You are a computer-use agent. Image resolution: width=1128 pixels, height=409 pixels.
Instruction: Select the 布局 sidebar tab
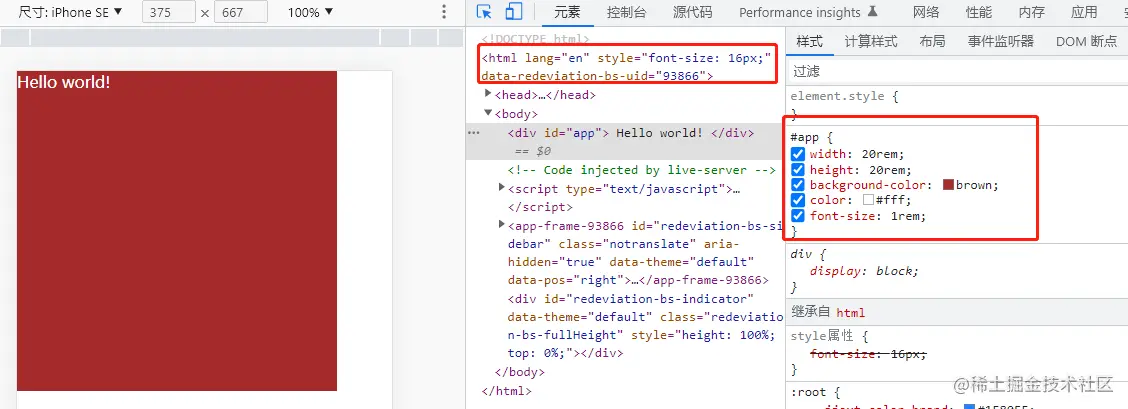coord(932,42)
